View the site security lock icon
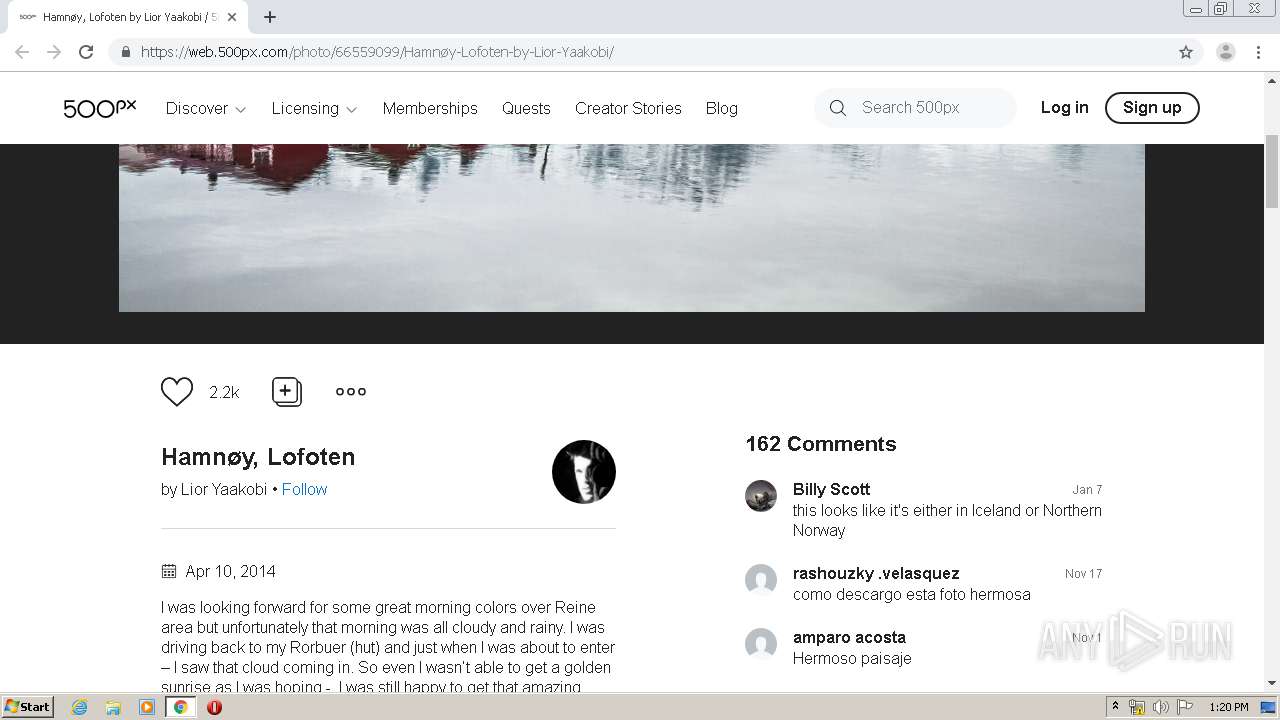 pos(125,52)
